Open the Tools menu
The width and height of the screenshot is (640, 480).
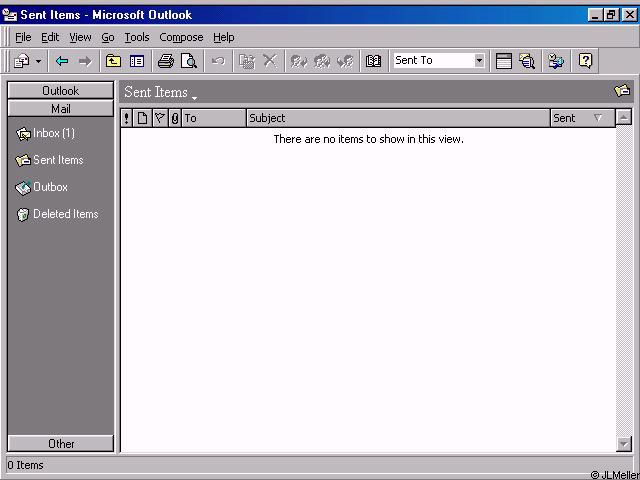pos(137,37)
